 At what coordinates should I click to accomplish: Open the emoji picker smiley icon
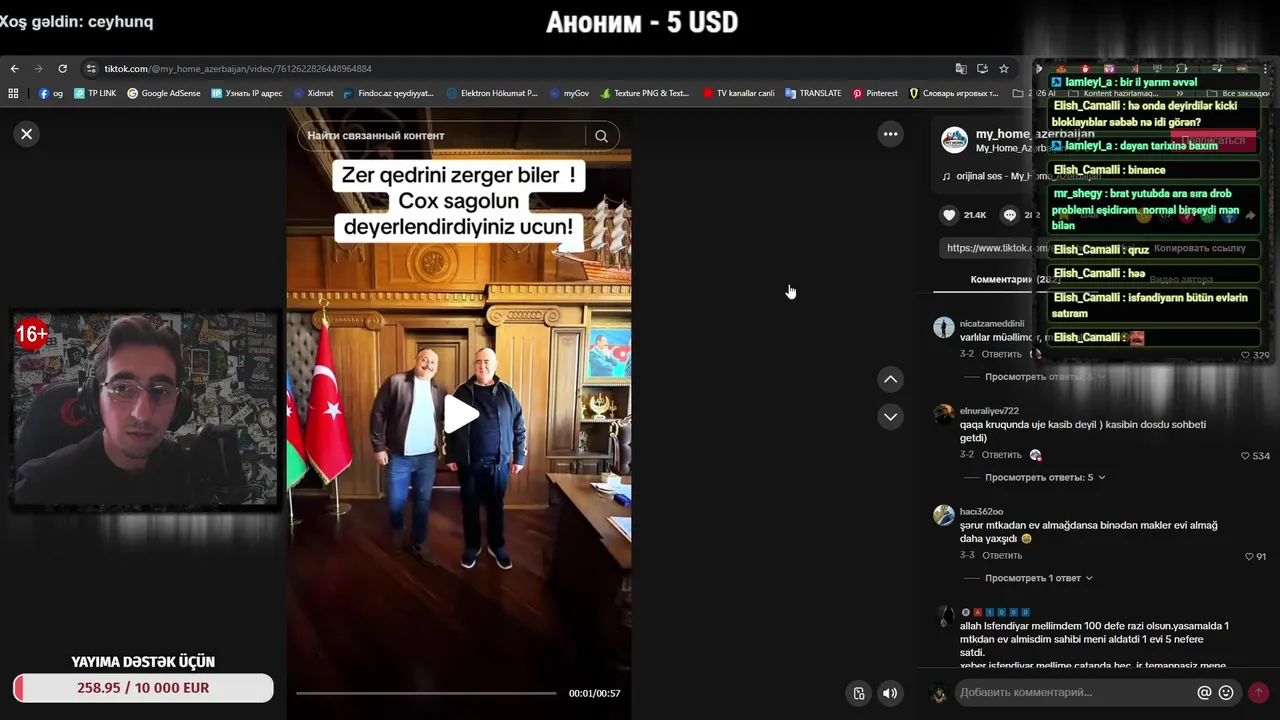pyautogui.click(x=1226, y=692)
